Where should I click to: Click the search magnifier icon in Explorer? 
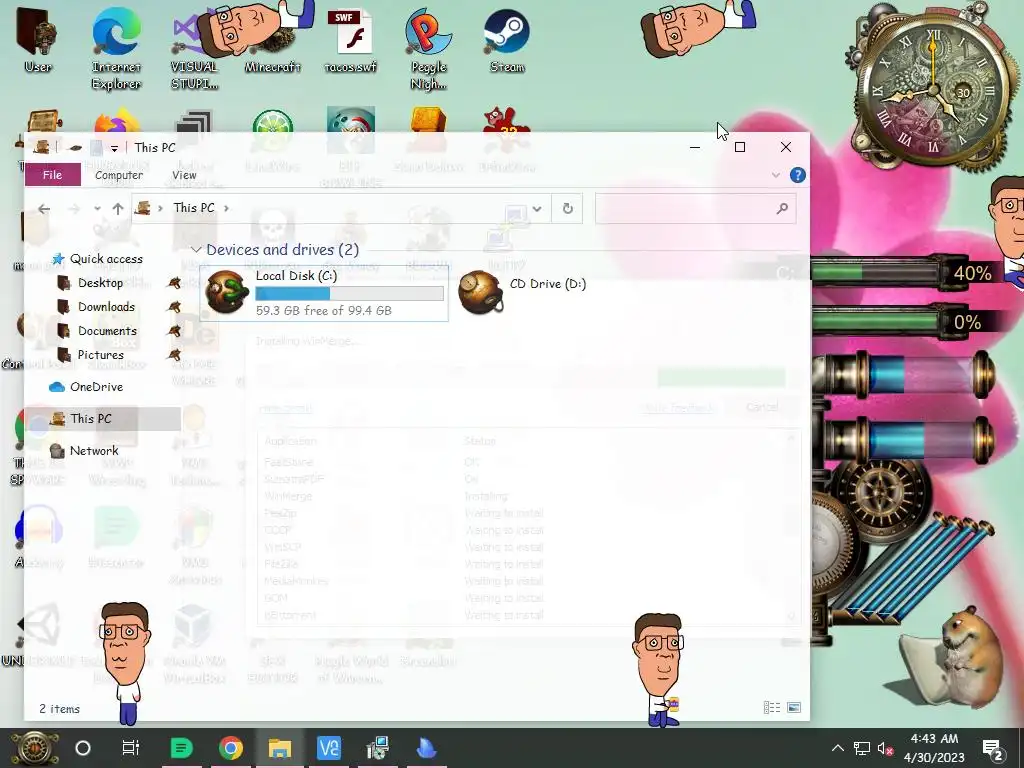(x=782, y=208)
